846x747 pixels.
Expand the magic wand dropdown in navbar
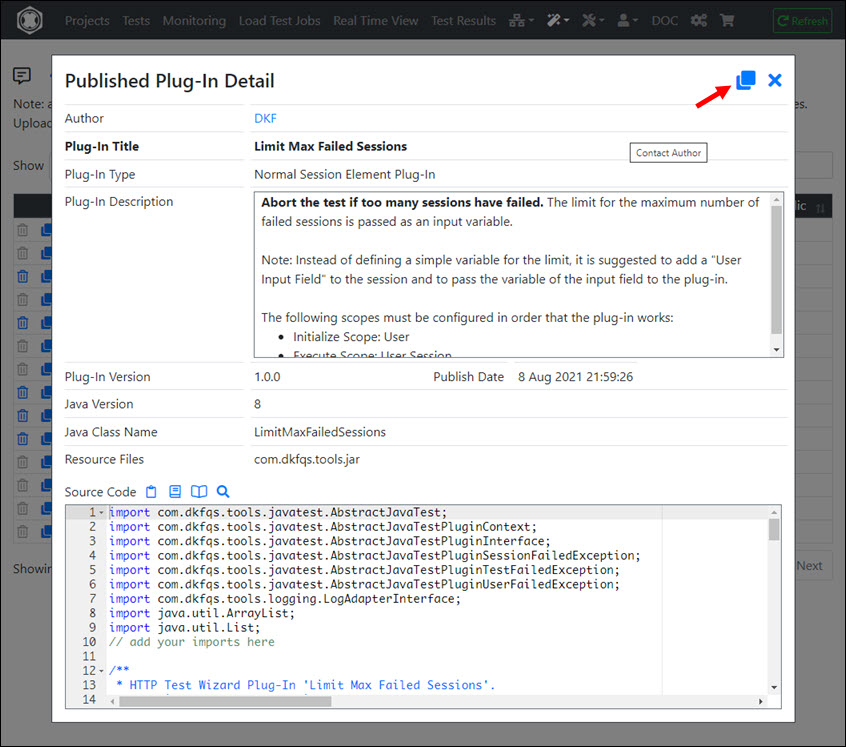558,21
